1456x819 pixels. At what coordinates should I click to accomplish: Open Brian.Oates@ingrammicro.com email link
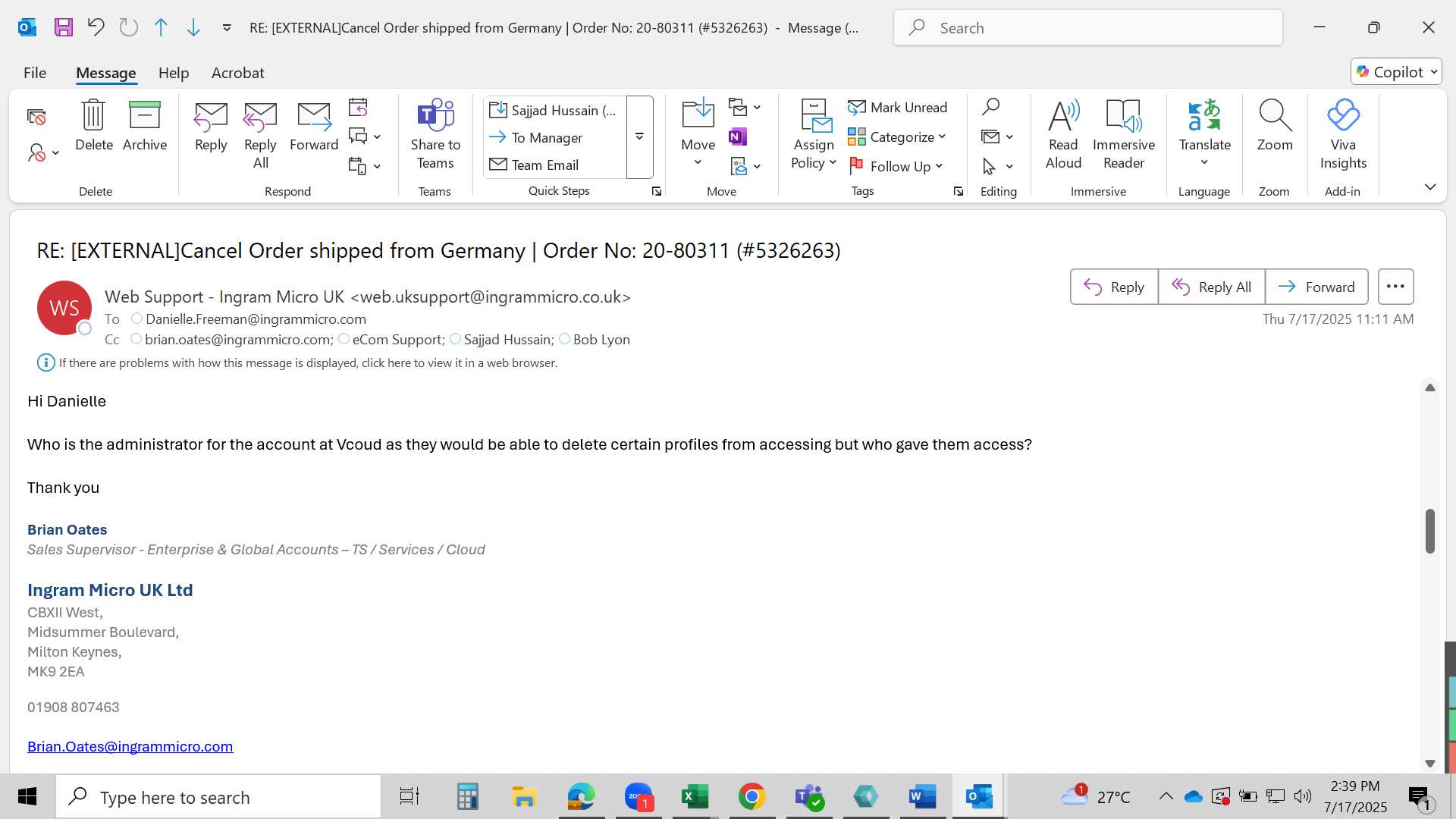pyautogui.click(x=130, y=746)
